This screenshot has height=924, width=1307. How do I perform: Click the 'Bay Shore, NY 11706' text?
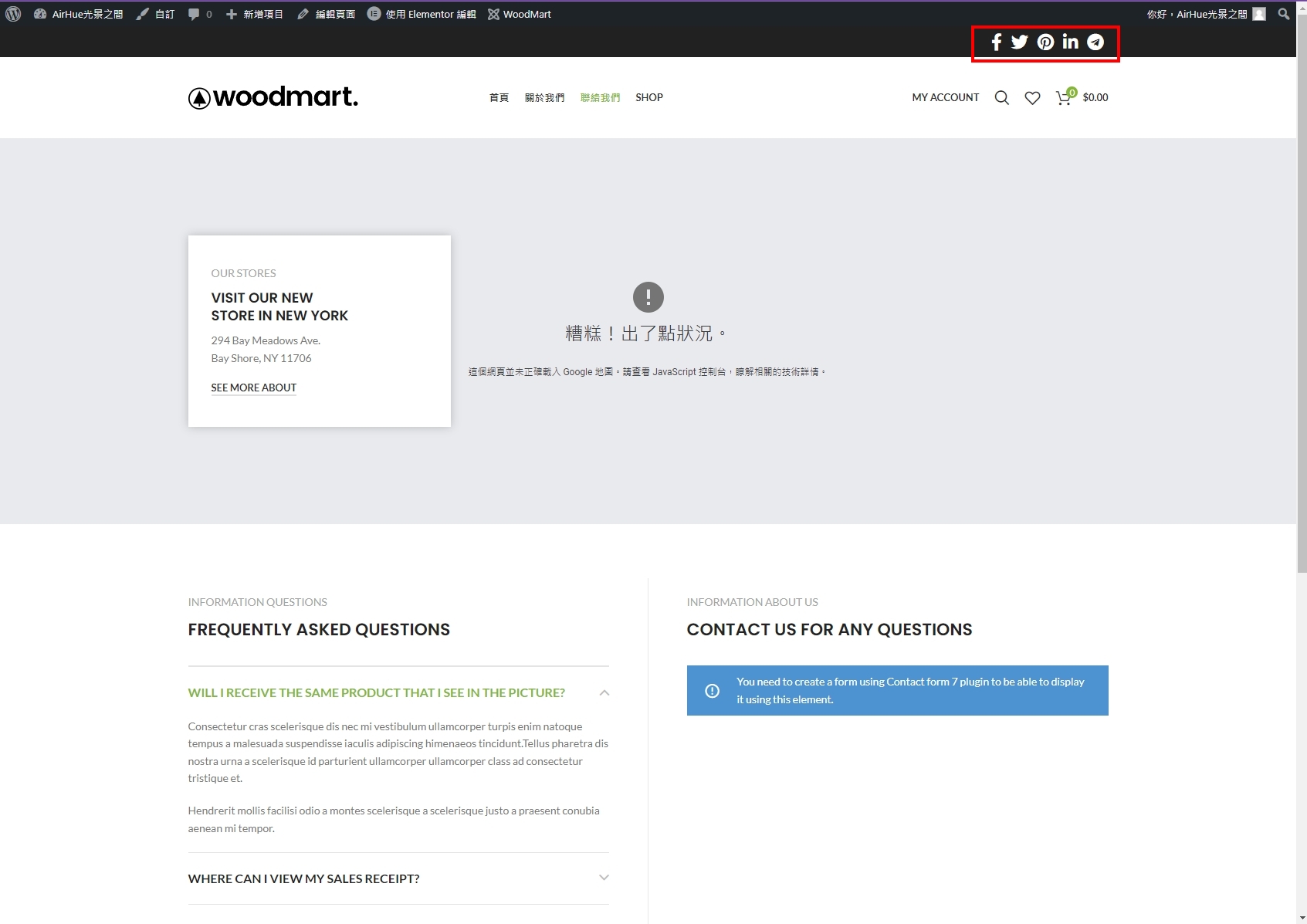click(261, 358)
